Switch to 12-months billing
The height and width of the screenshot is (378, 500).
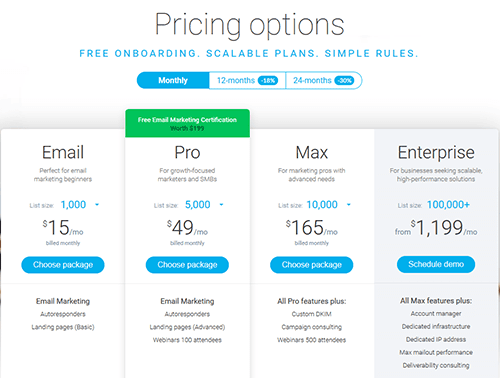tap(247, 80)
